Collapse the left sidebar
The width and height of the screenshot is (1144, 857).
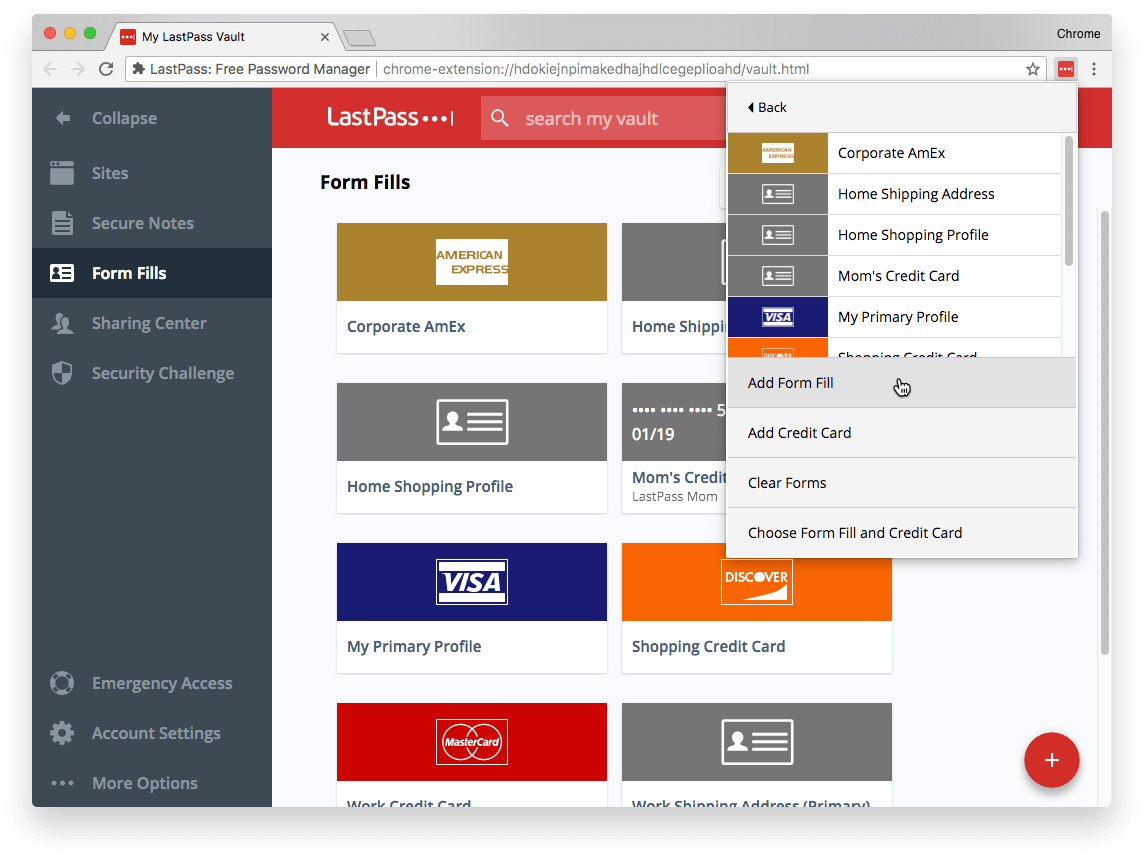[123, 118]
